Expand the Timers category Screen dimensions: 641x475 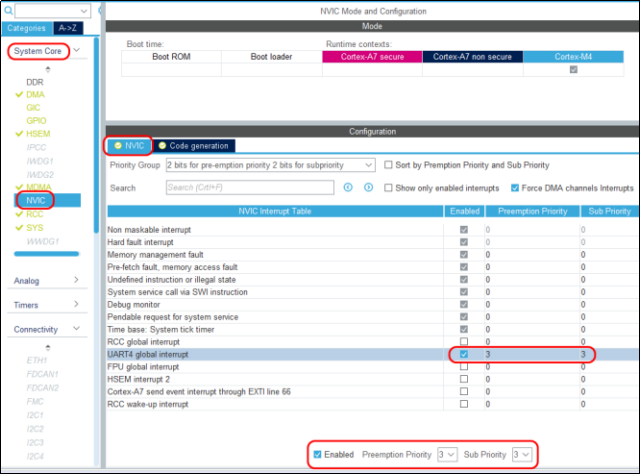(x=76, y=304)
